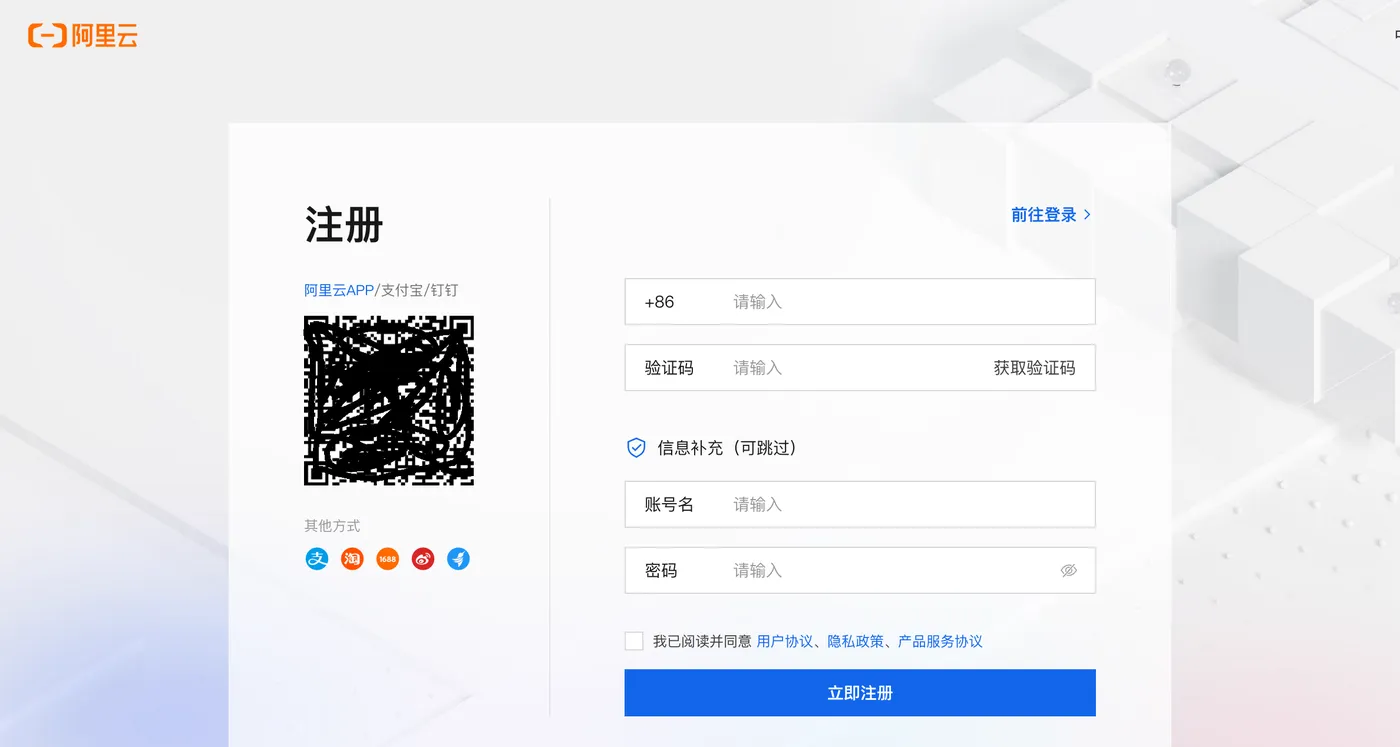Open the 隐私政策 link

click(855, 641)
